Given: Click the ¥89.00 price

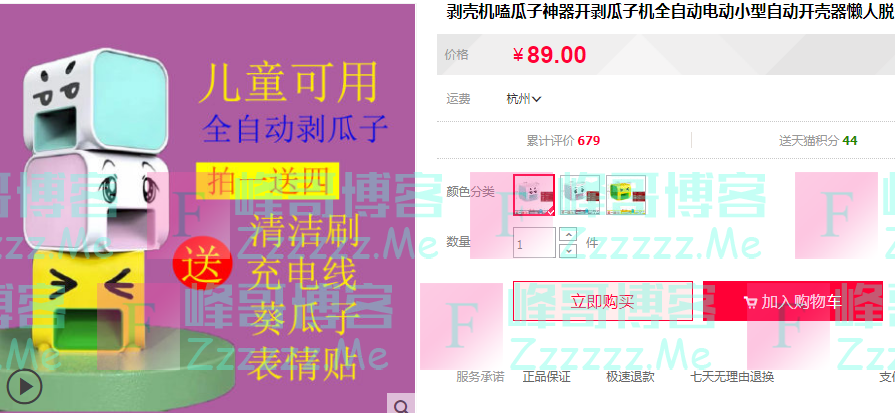Looking at the screenshot, I should point(549,55).
